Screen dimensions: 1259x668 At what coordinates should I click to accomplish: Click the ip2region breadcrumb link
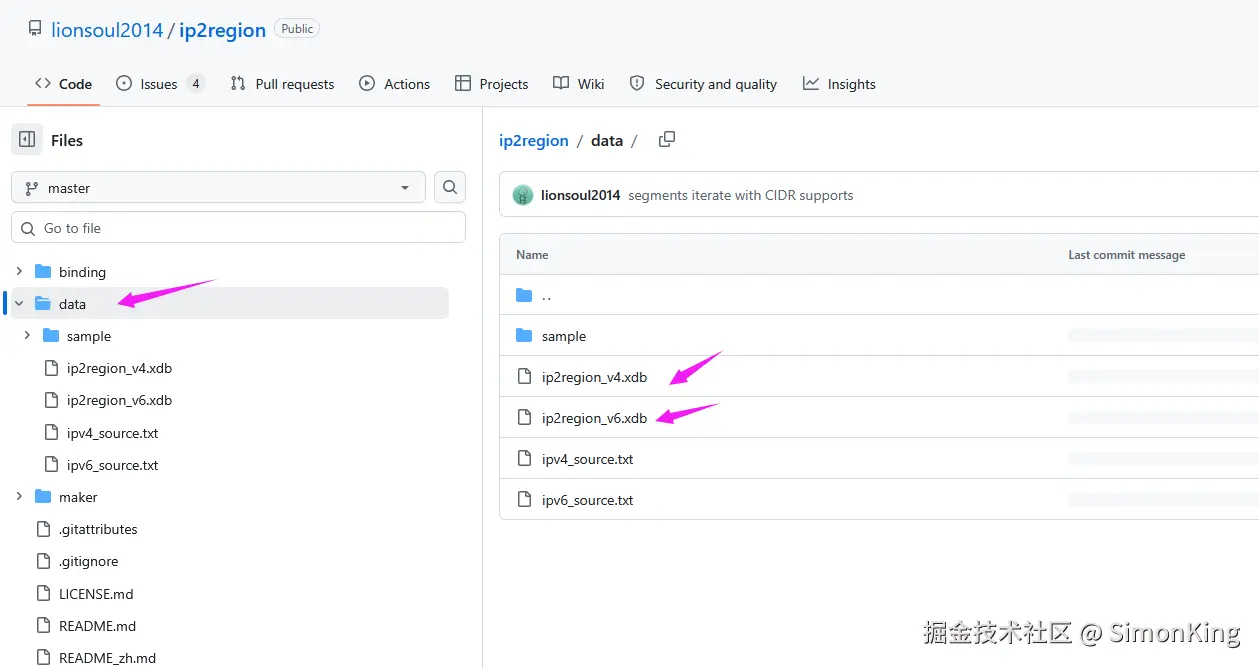(534, 141)
